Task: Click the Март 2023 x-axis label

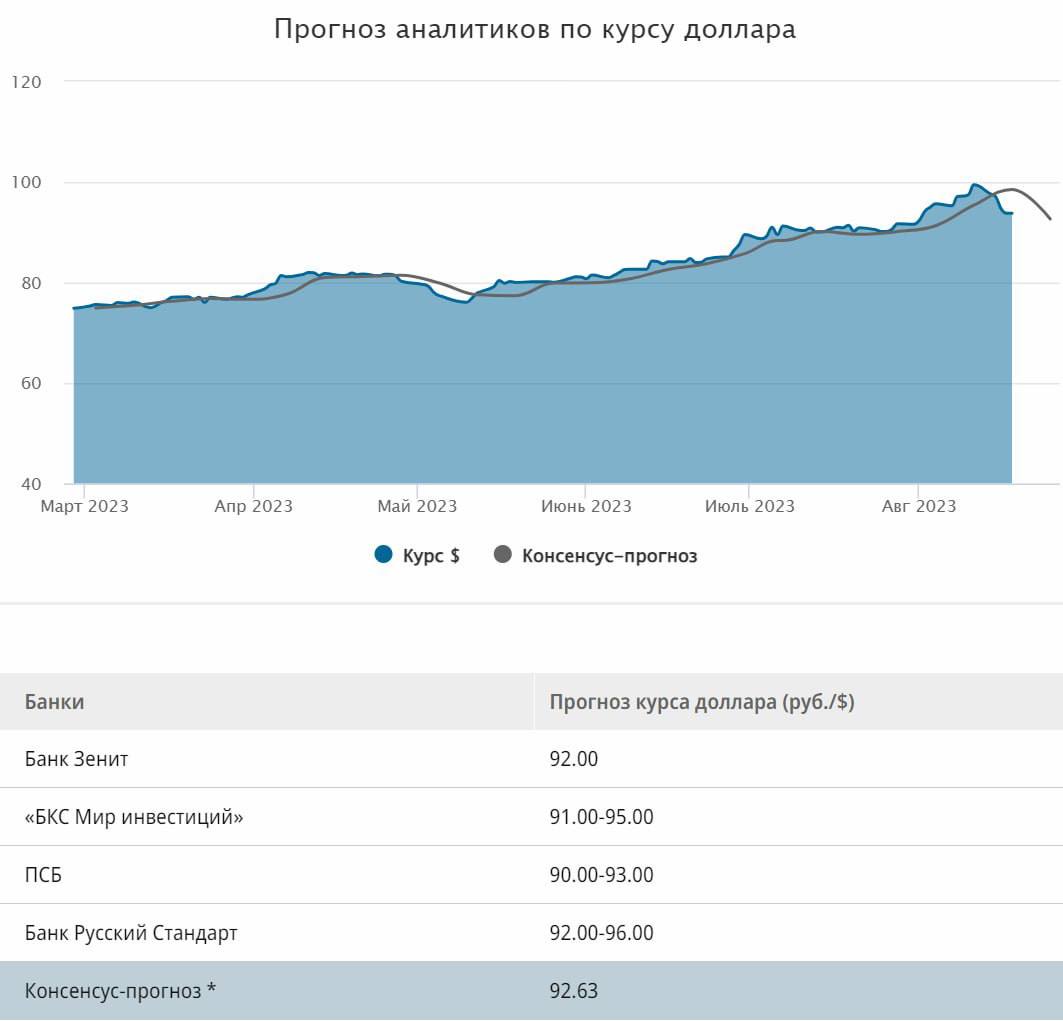Action: (84, 506)
